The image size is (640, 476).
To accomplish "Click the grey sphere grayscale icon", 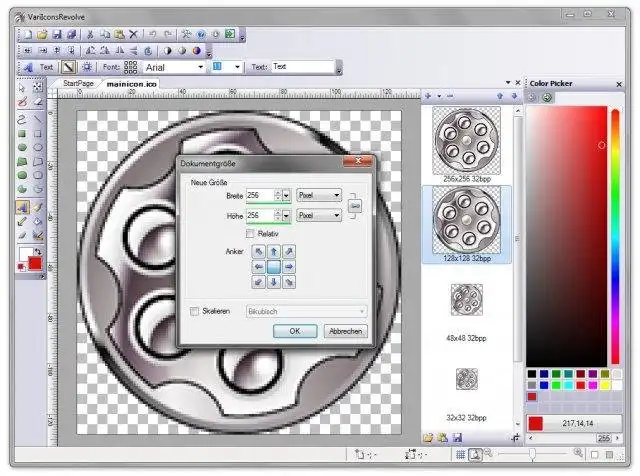I will [x=182, y=51].
